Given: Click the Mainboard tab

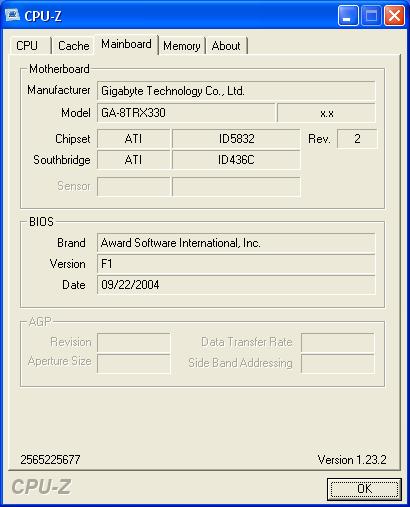Looking at the screenshot, I should tap(126, 44).
